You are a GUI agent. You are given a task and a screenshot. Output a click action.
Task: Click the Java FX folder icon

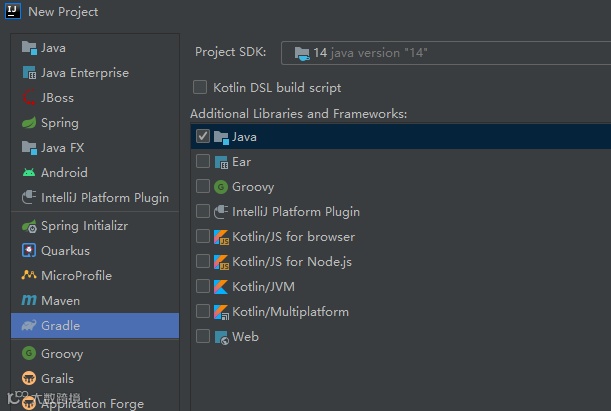click(29, 148)
